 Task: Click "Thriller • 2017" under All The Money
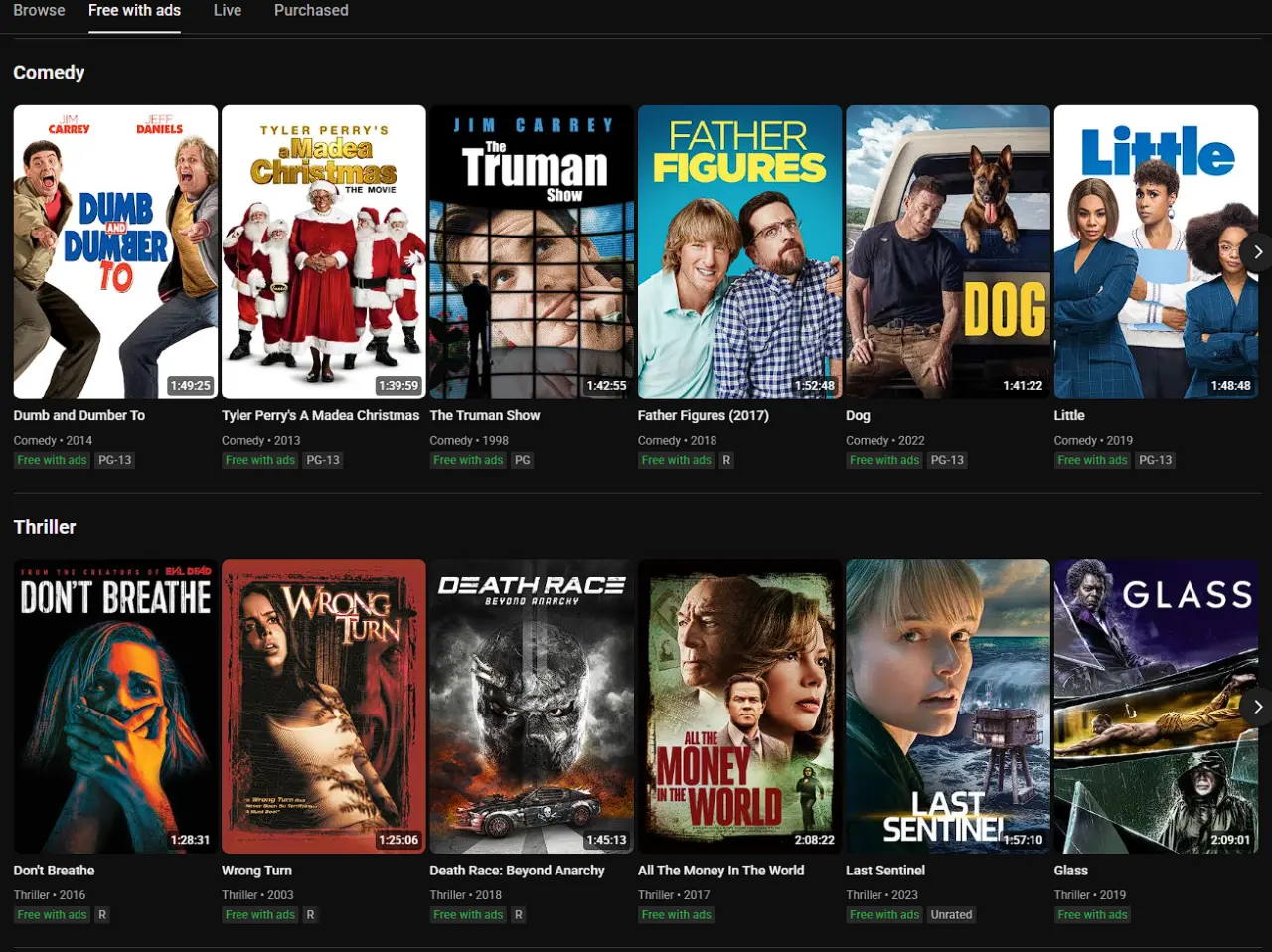pos(674,894)
